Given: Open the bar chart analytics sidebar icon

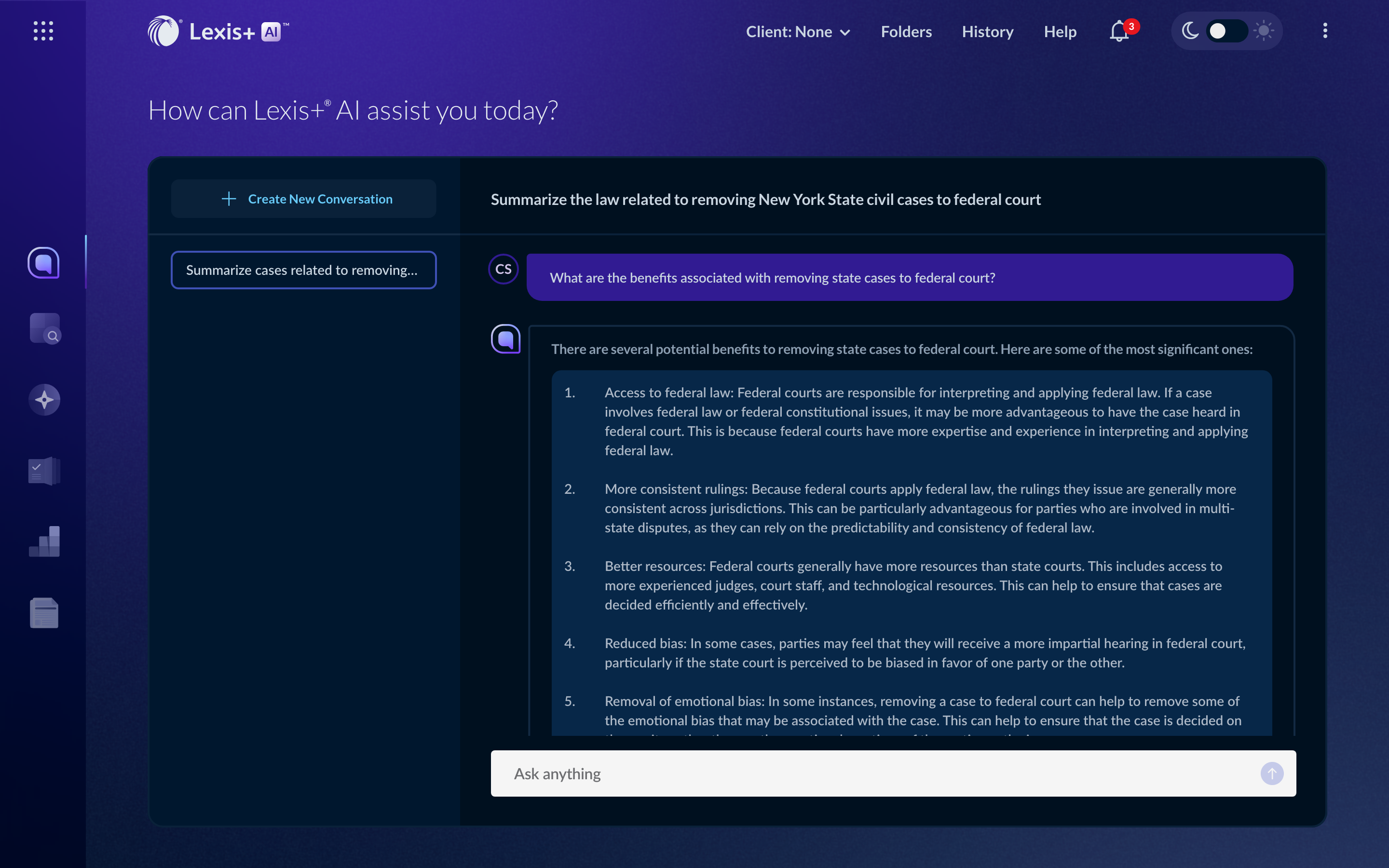Looking at the screenshot, I should pyautogui.click(x=44, y=542).
